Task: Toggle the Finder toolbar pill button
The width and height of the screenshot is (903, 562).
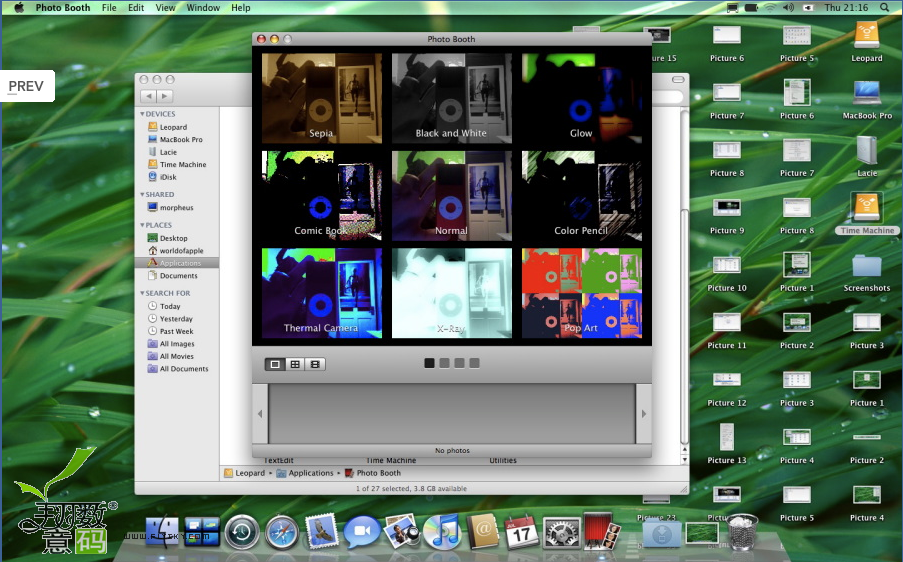Action: click(x=678, y=79)
